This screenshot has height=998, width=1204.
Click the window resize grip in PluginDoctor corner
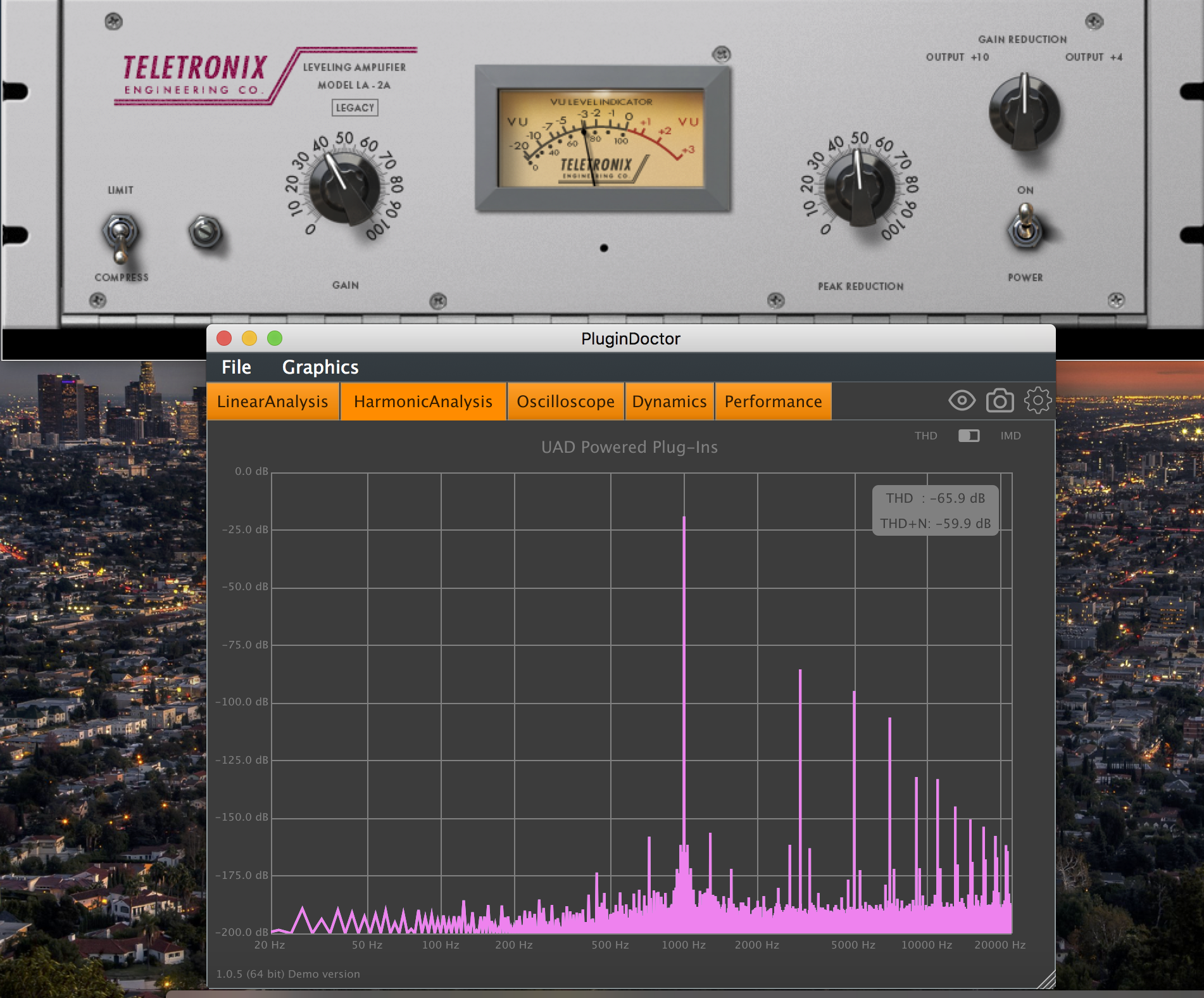click(x=1047, y=980)
